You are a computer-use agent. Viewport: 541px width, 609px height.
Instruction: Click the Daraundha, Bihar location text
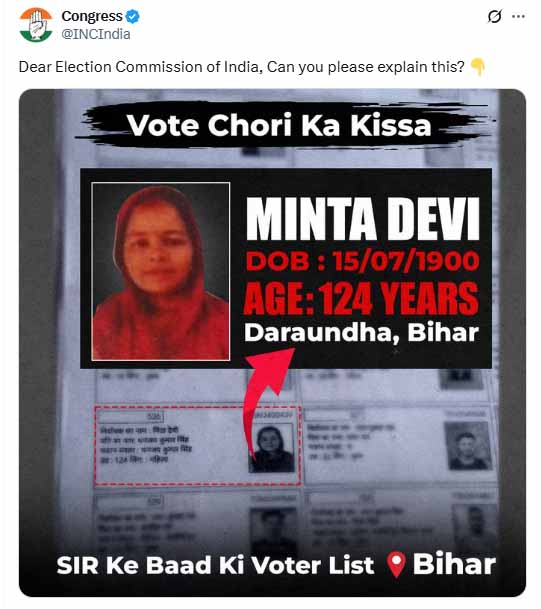click(361, 333)
